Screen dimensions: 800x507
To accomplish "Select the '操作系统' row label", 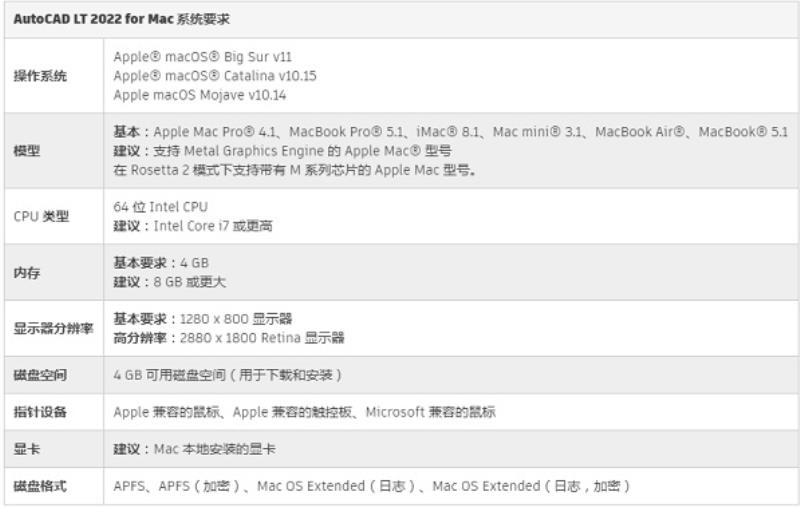I will pos(40,76).
